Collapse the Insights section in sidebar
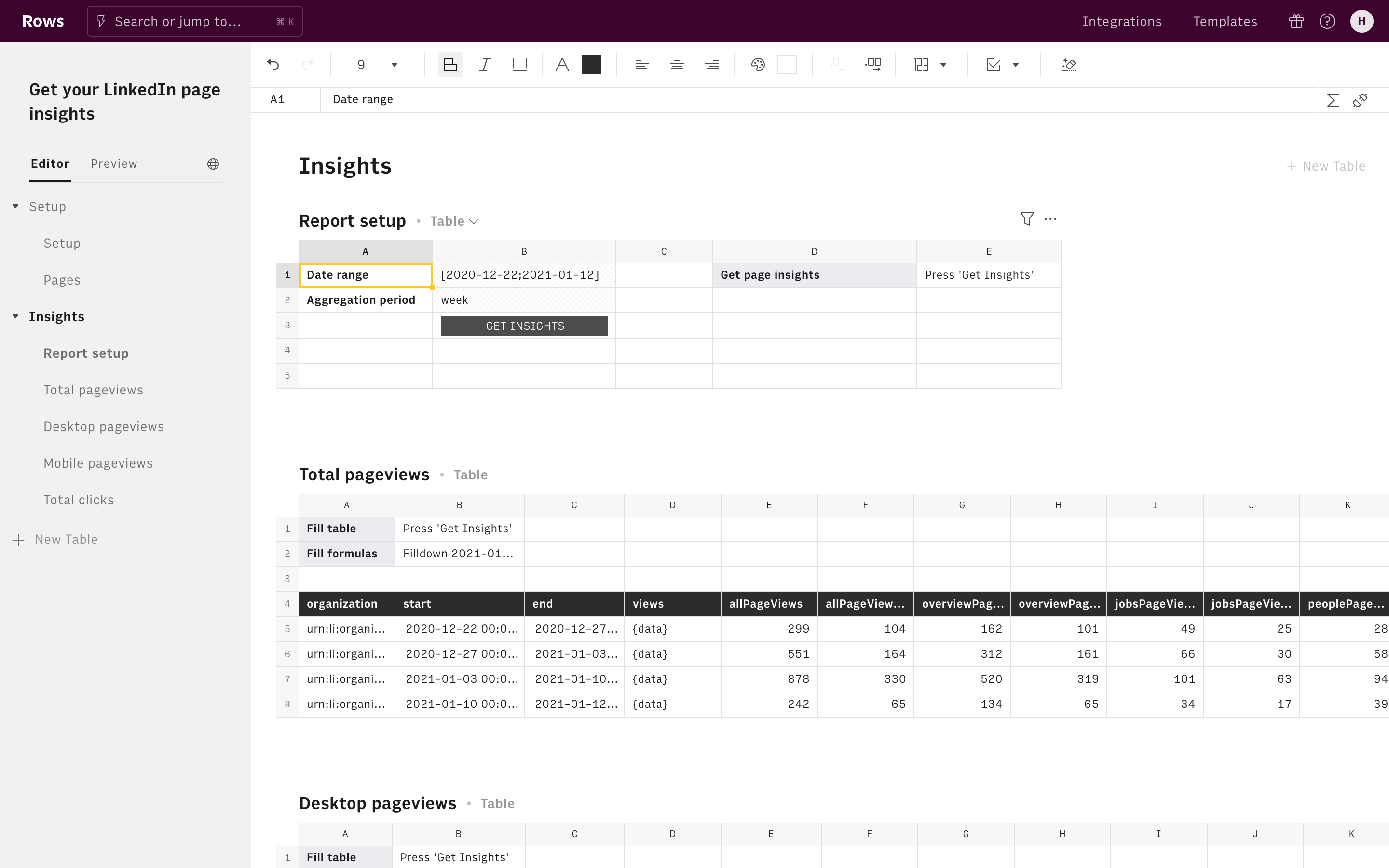Viewport: 1389px width, 868px height. click(15, 316)
